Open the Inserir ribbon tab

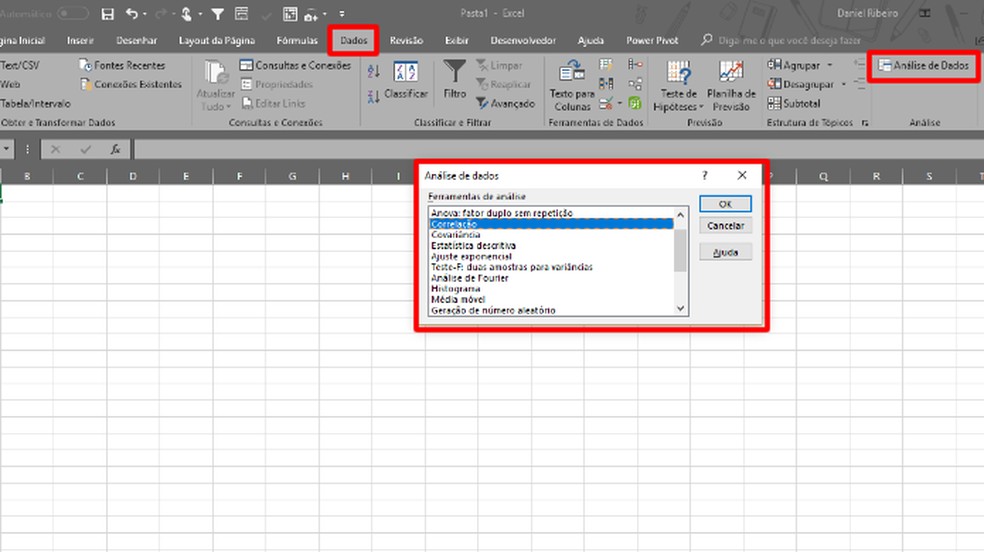pyautogui.click(x=80, y=40)
